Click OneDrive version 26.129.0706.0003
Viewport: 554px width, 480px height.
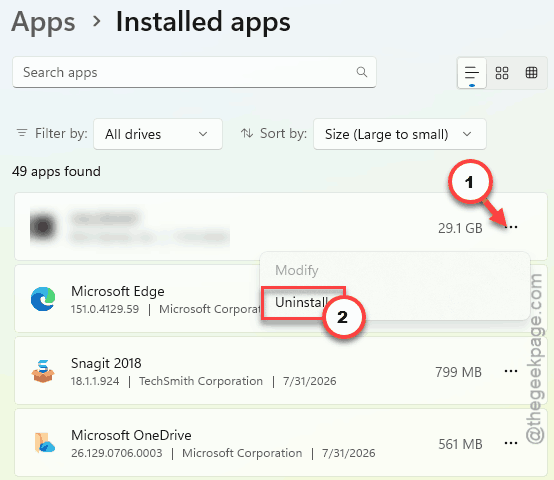pyautogui.click(x=117, y=453)
